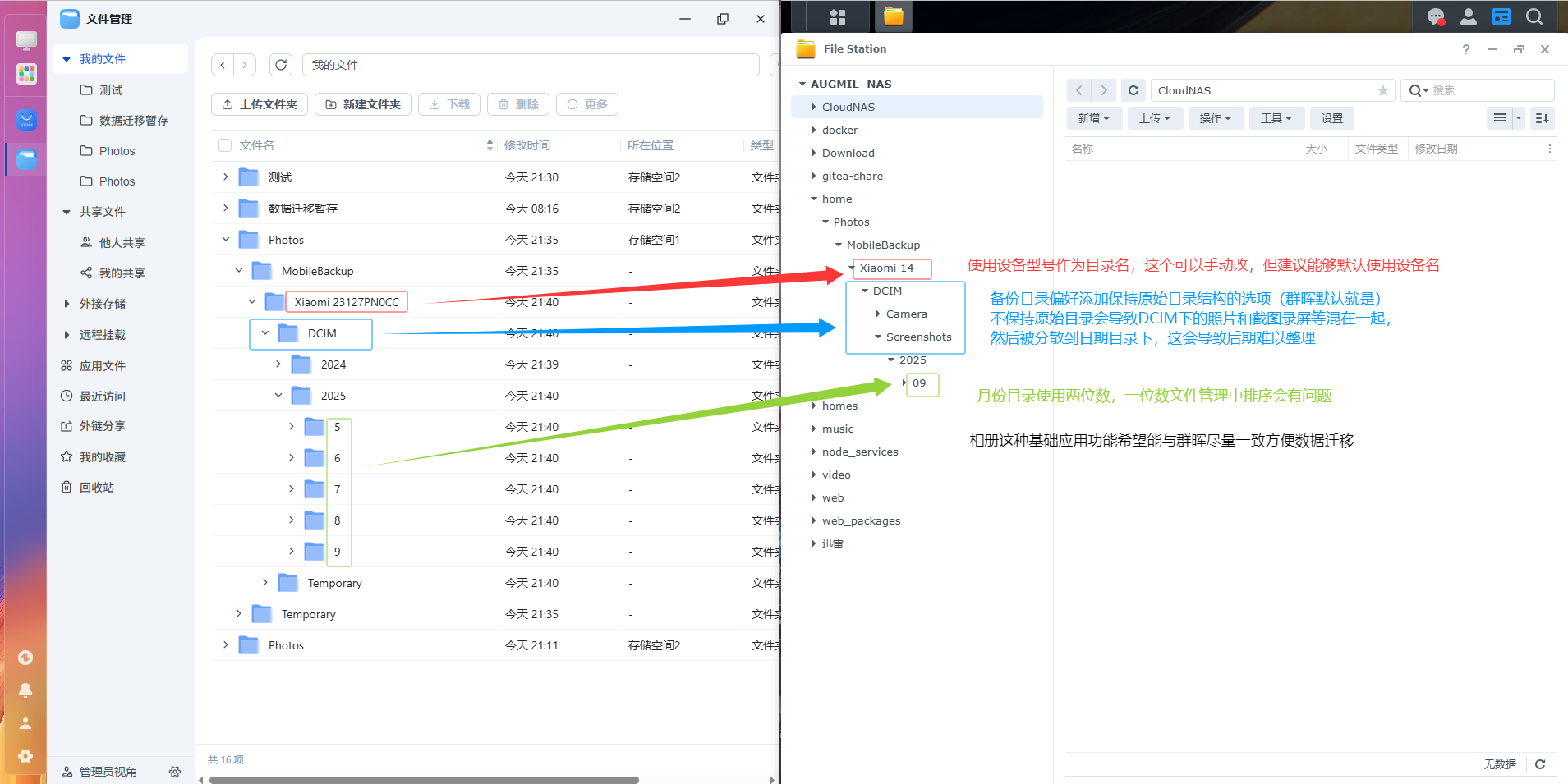Click the refresh icon beside 我的文件 path
Image resolution: width=1568 pixels, height=784 pixels.
(281, 65)
